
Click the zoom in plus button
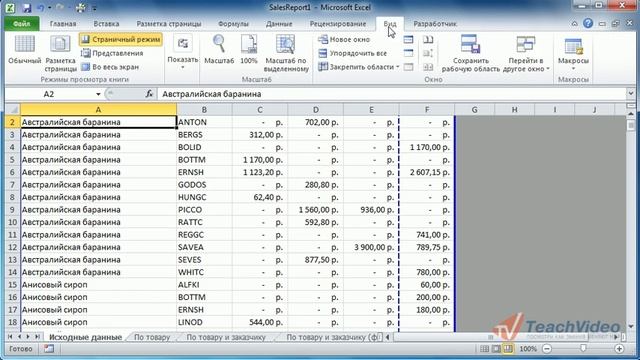(619, 349)
